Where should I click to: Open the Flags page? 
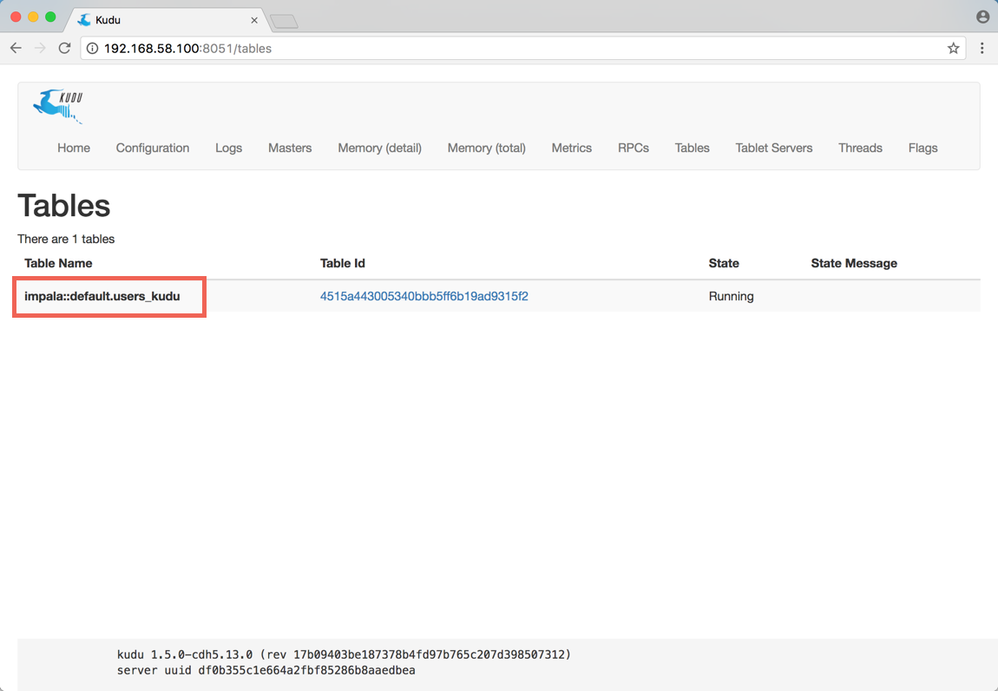click(923, 148)
